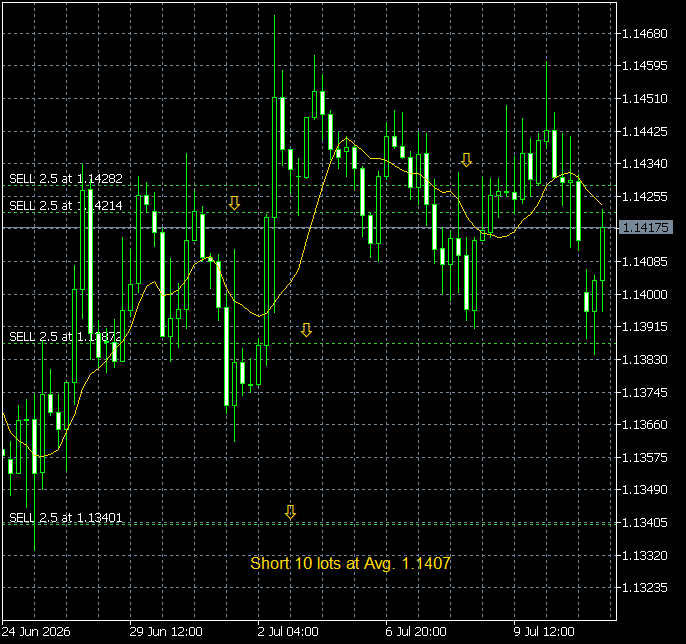
Task: Click the '2 Jul 04:00' time axis label
Action: 288,632
